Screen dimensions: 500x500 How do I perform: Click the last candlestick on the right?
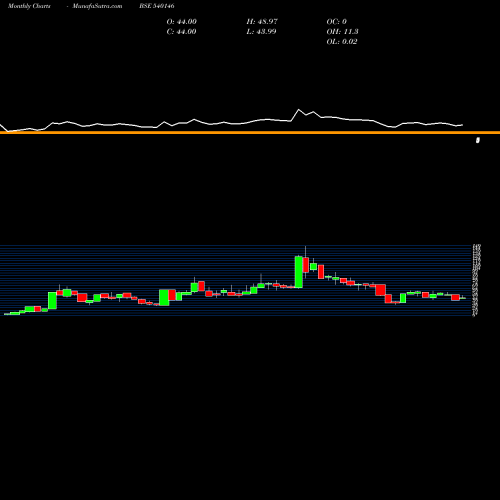coord(463,298)
